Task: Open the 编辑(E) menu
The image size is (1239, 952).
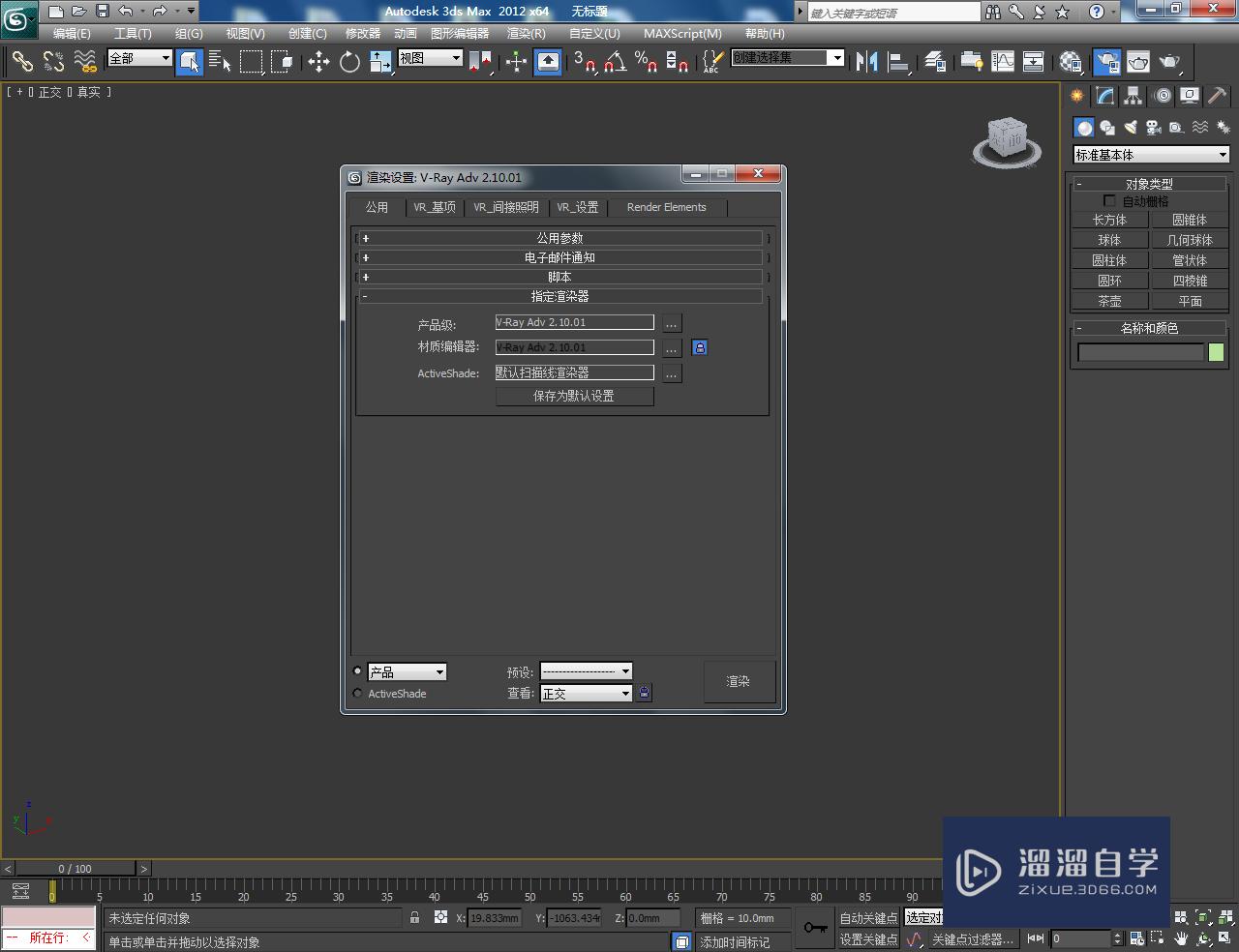Action: pos(72,33)
